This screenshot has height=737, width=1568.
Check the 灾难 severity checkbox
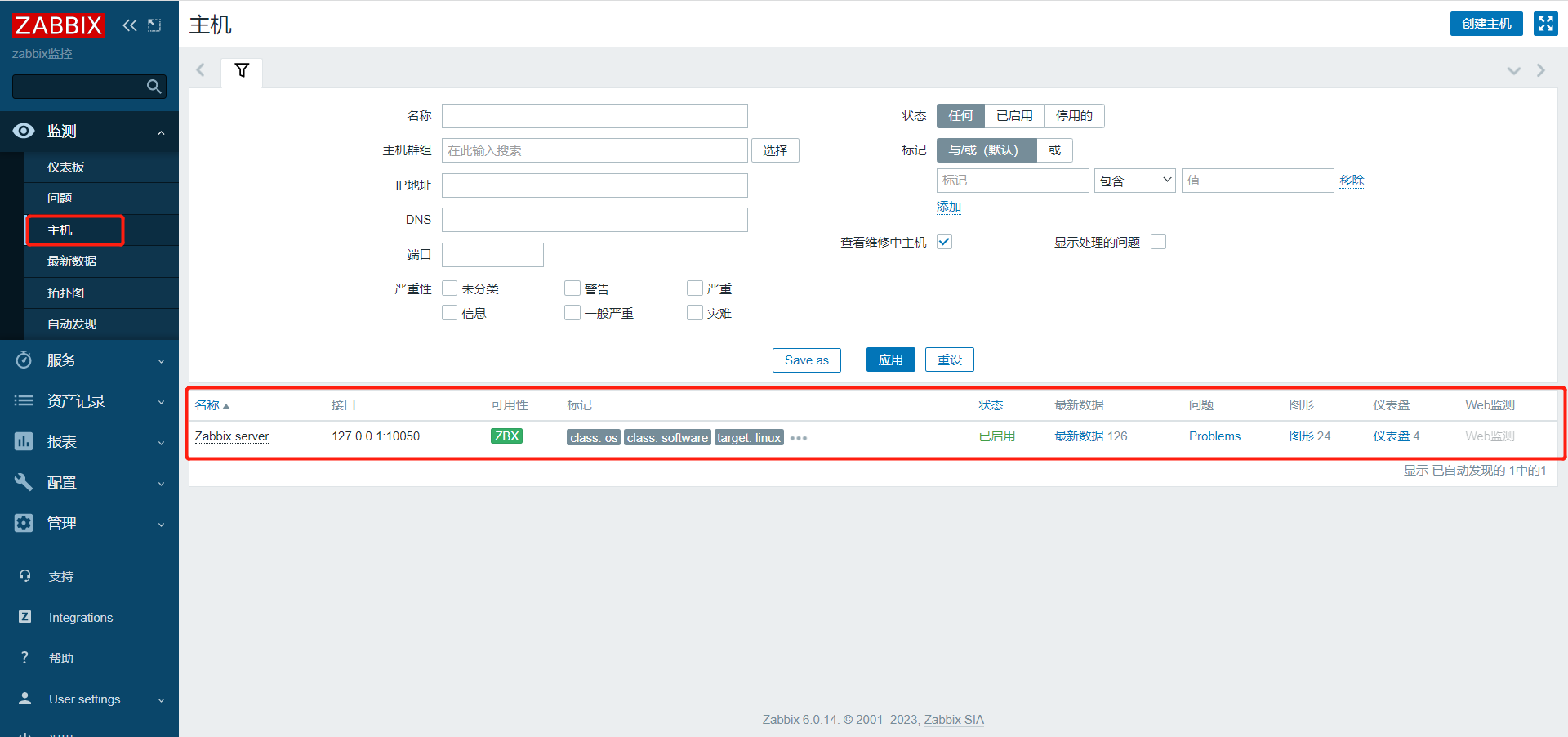click(695, 313)
